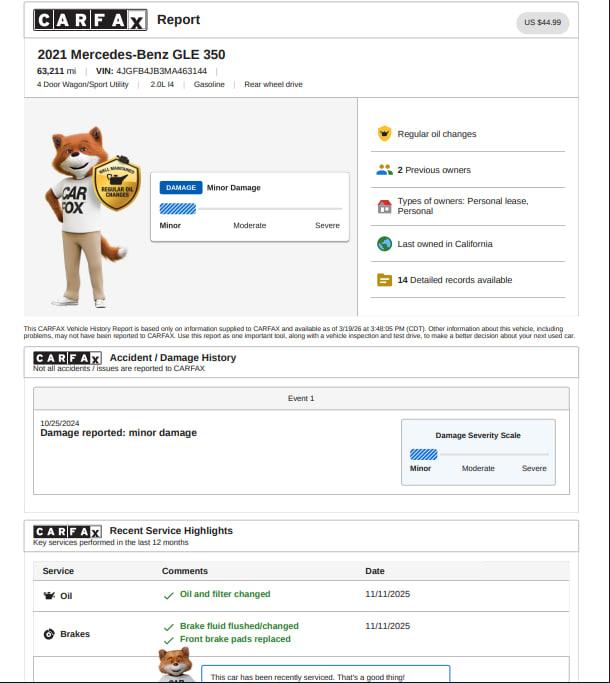Click the oil service icon in table

(48, 595)
